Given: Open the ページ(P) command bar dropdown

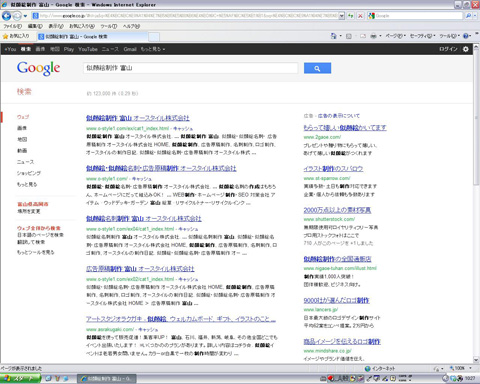Looking at the screenshot, I should point(395,36).
